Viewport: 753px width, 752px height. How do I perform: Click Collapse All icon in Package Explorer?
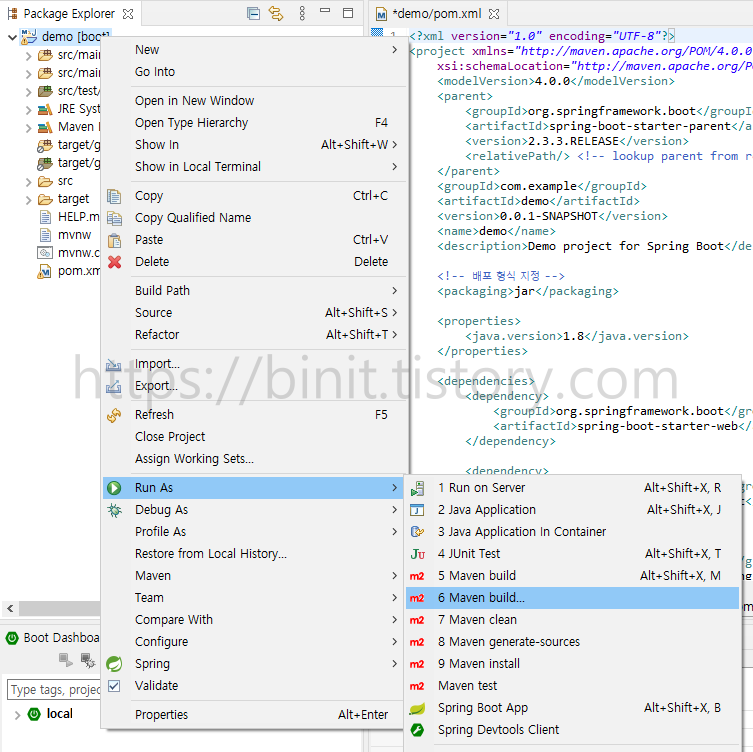tap(253, 13)
